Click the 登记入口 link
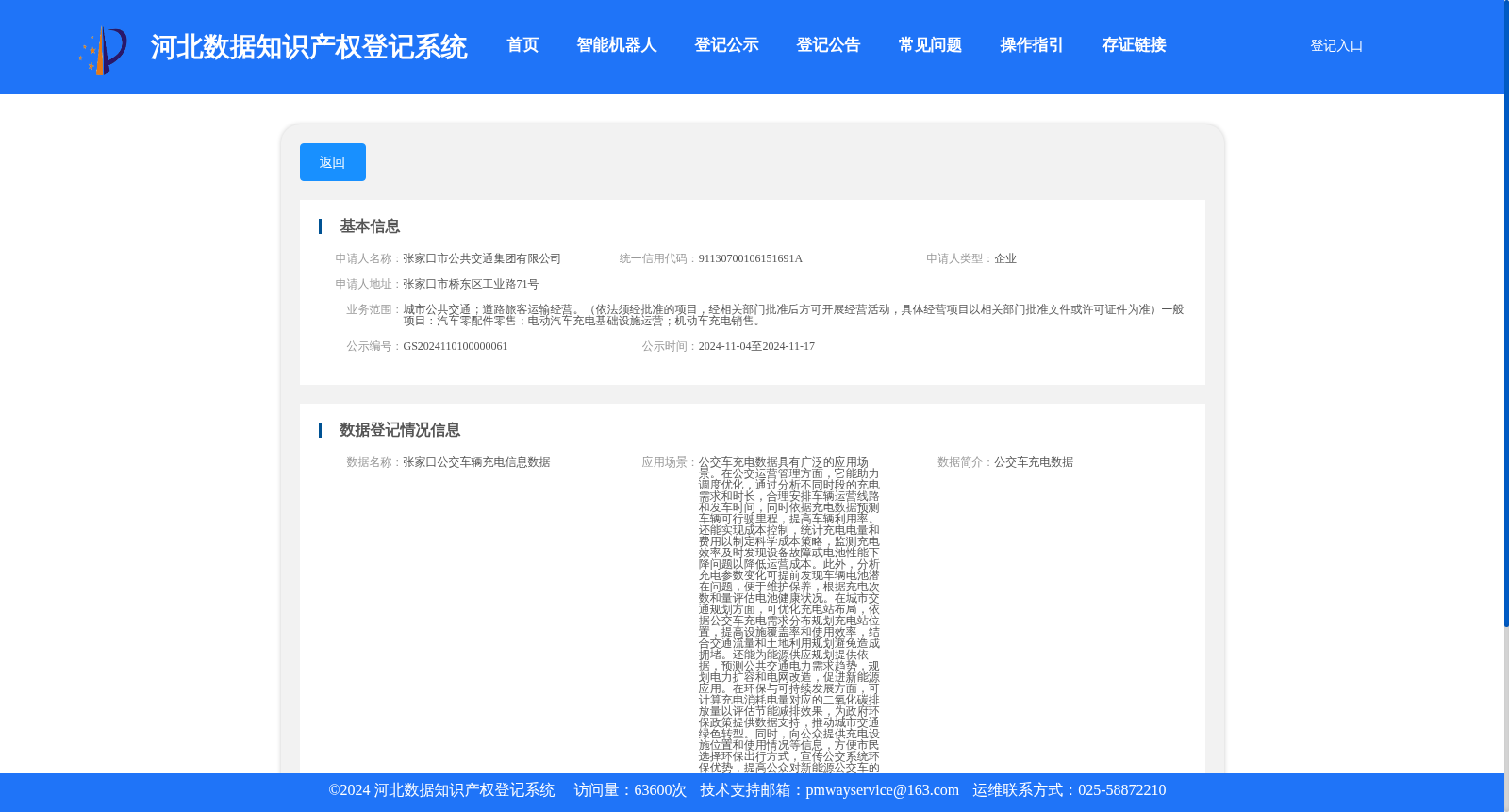 (1336, 45)
